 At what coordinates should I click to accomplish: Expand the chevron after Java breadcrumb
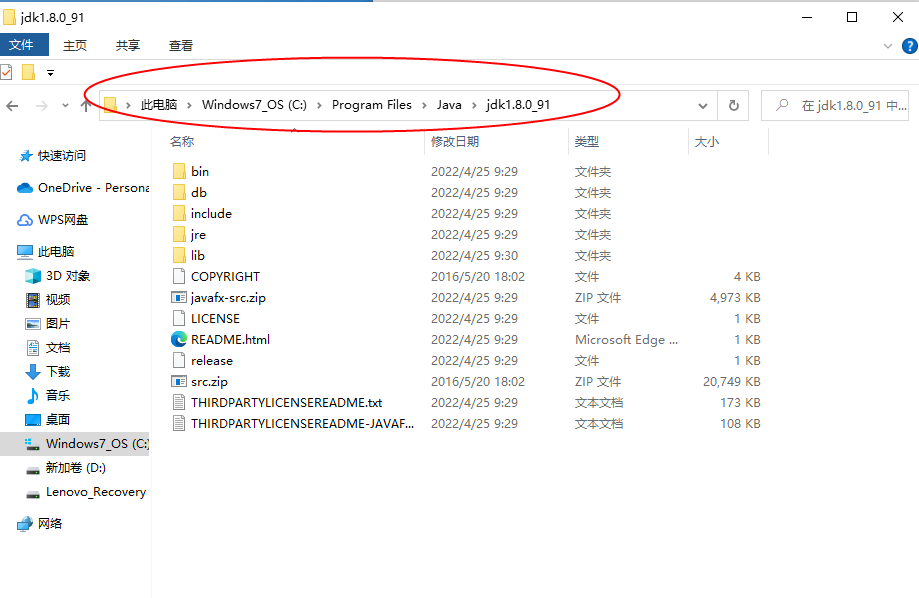(474, 106)
